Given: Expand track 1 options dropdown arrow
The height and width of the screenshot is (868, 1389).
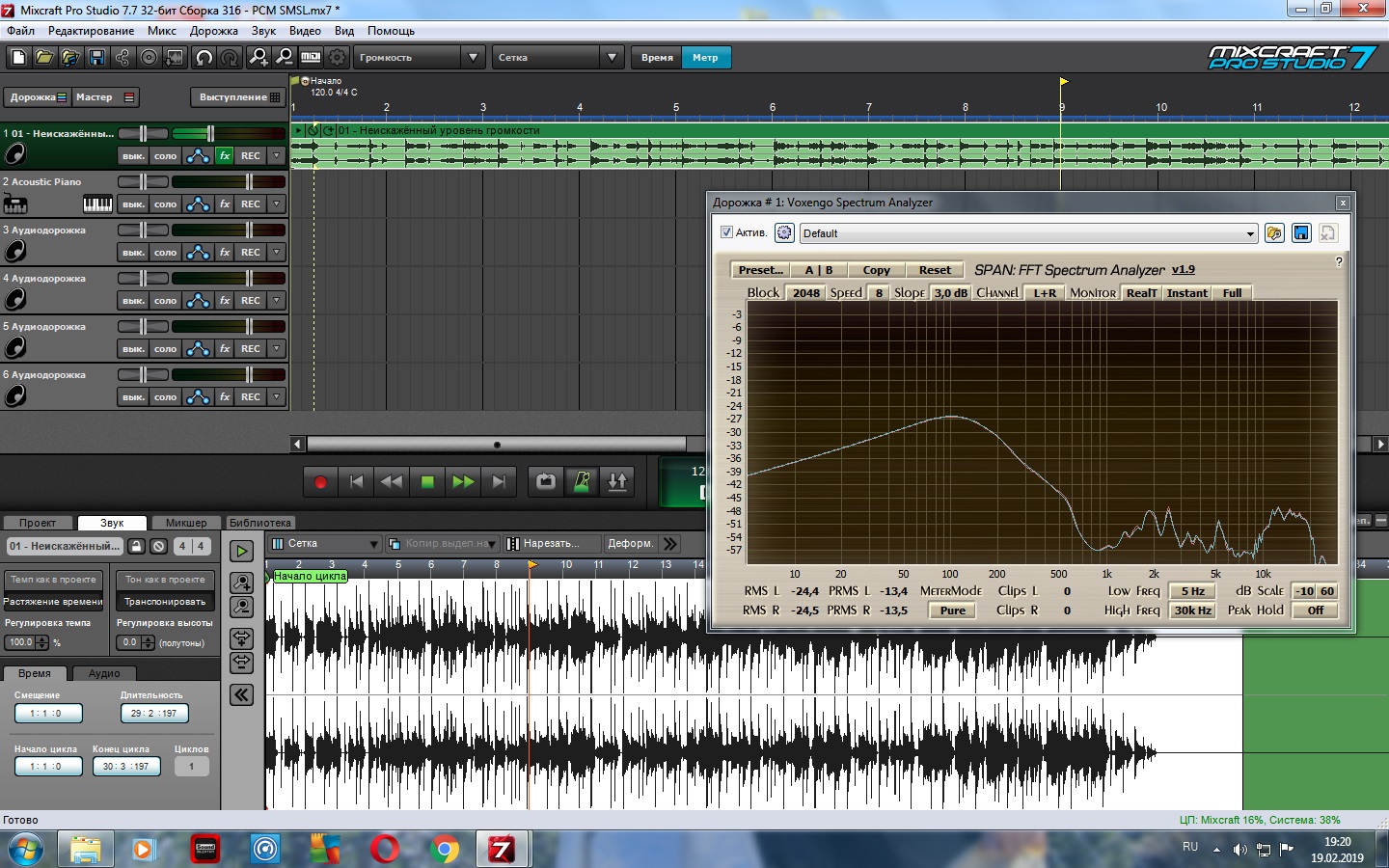Looking at the screenshot, I should (277, 155).
